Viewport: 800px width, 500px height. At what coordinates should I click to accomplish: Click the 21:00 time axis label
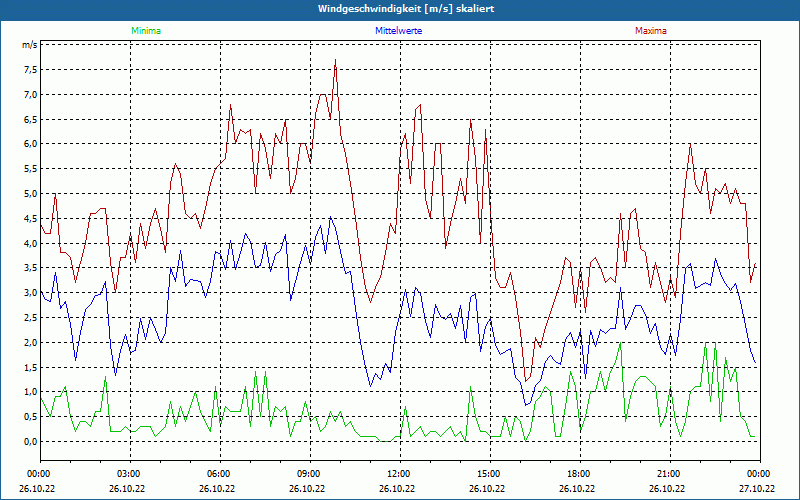[x=670, y=474]
